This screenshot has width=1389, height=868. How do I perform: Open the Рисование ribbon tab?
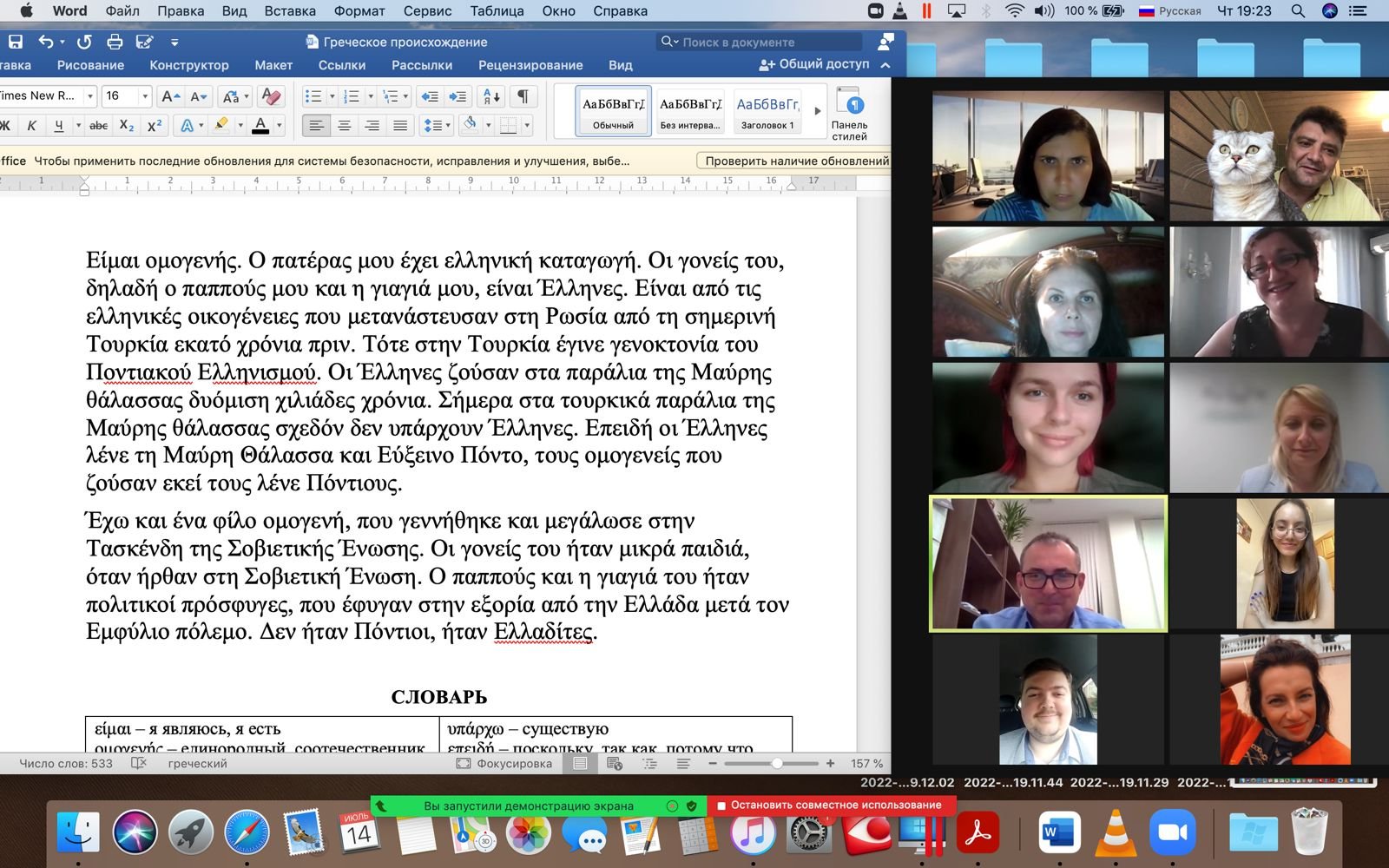(x=90, y=65)
